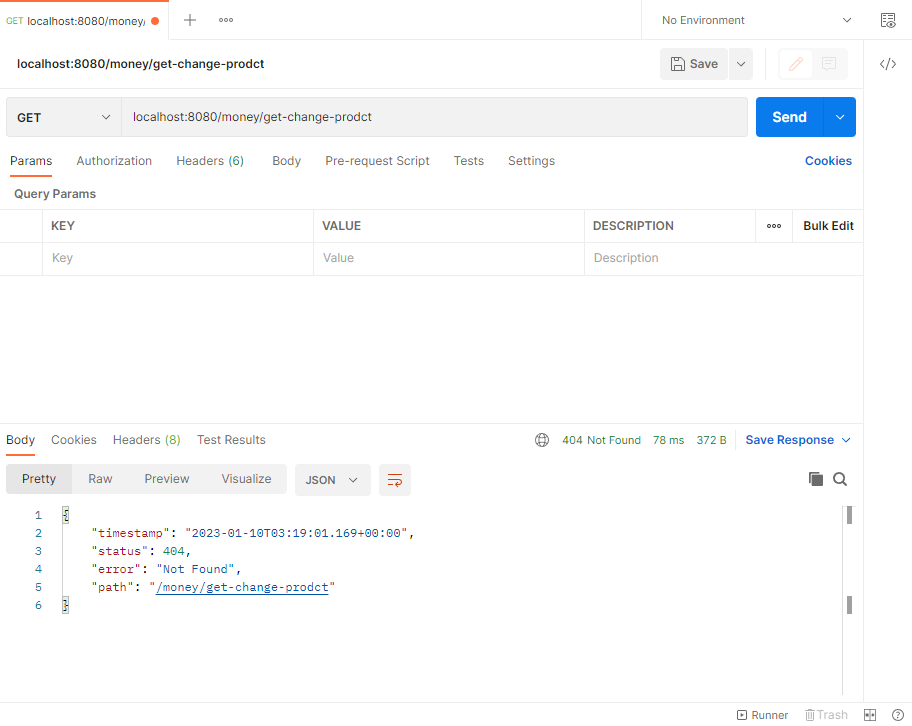Image resolution: width=912 pixels, height=726 pixels.
Task: Open the comments icon
Action: [829, 64]
